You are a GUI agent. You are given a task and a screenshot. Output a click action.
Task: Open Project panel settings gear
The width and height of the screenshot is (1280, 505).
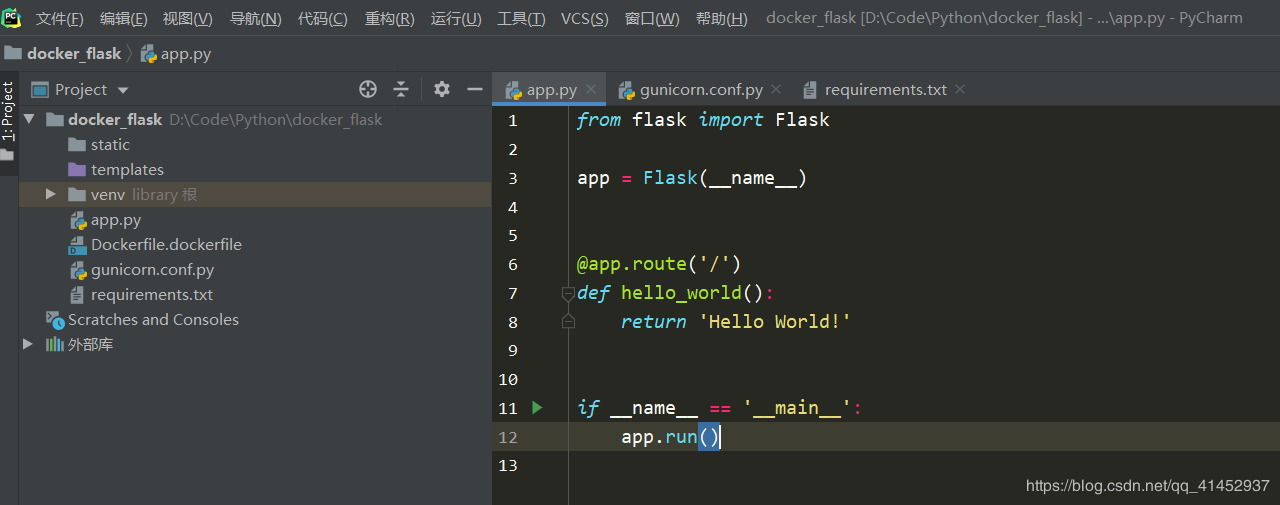(442, 89)
